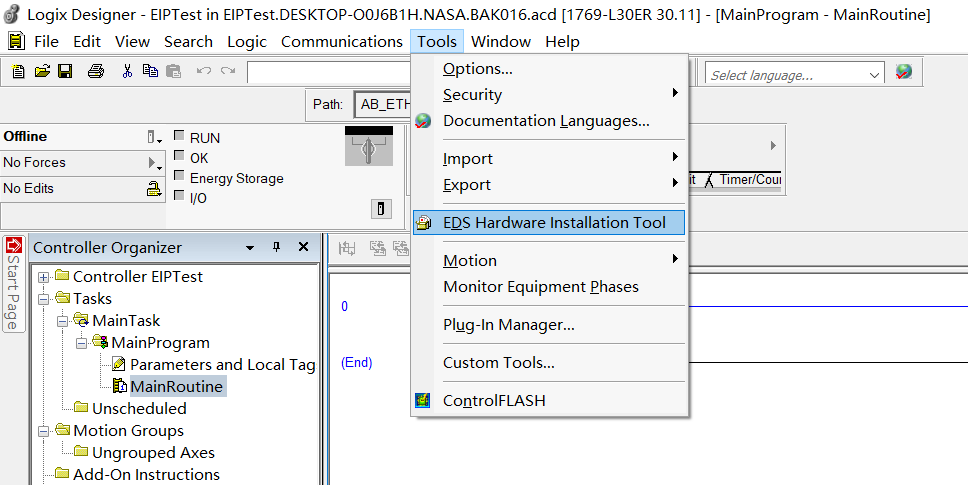
Task: Pin the Controller Organizer panel
Action: pos(277,247)
